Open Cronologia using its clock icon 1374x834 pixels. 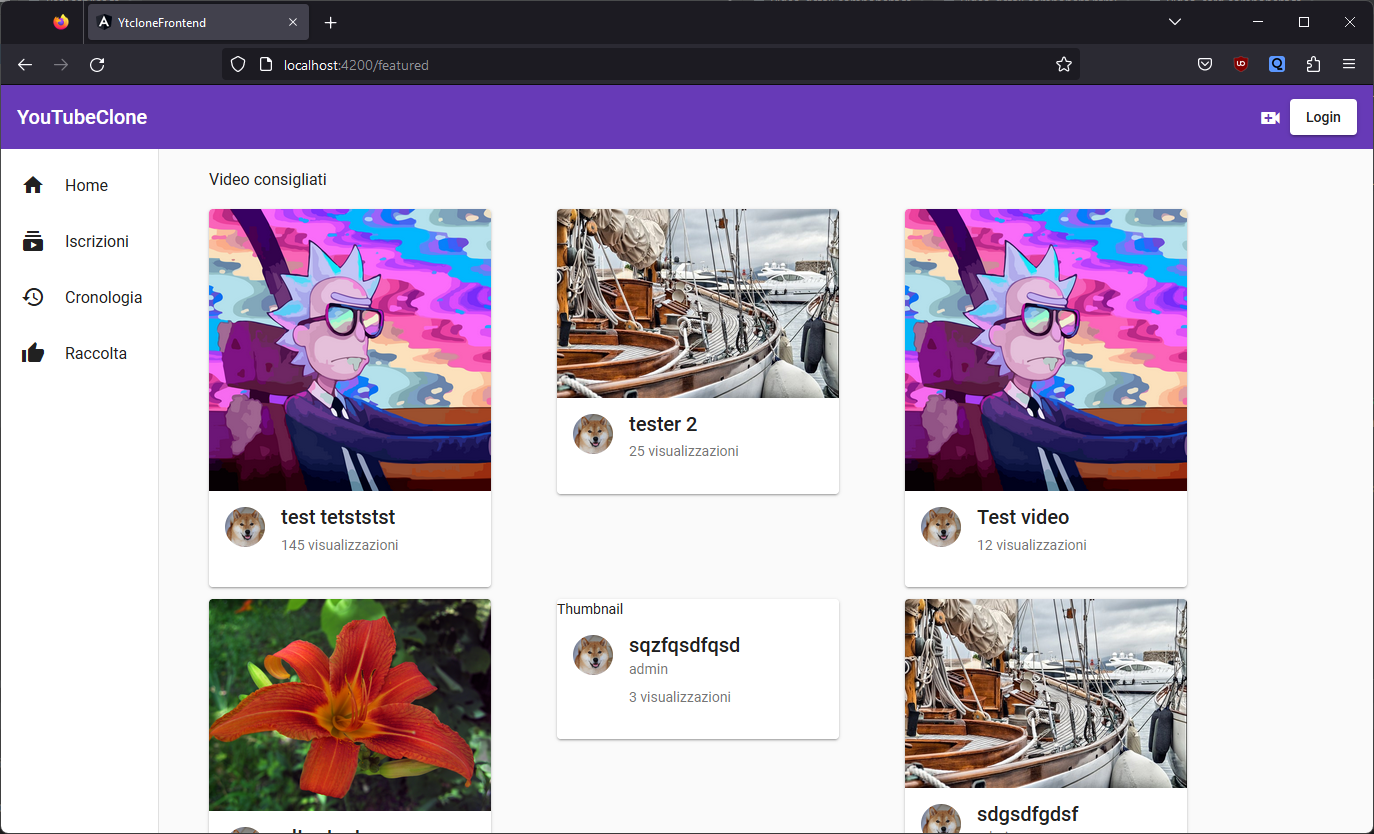pos(33,297)
